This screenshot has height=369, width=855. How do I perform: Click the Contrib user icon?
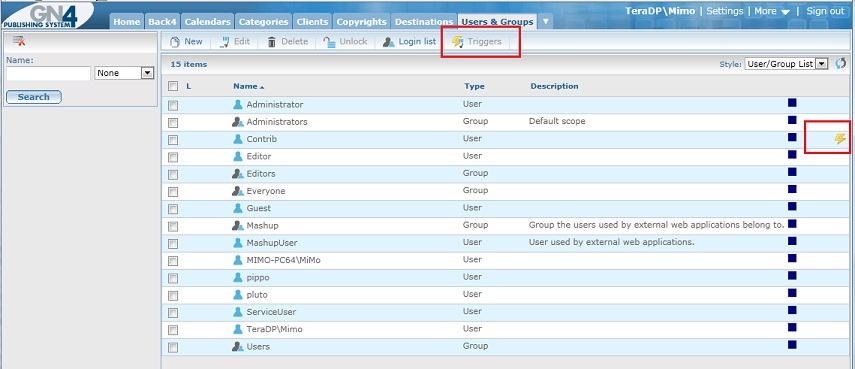238,139
